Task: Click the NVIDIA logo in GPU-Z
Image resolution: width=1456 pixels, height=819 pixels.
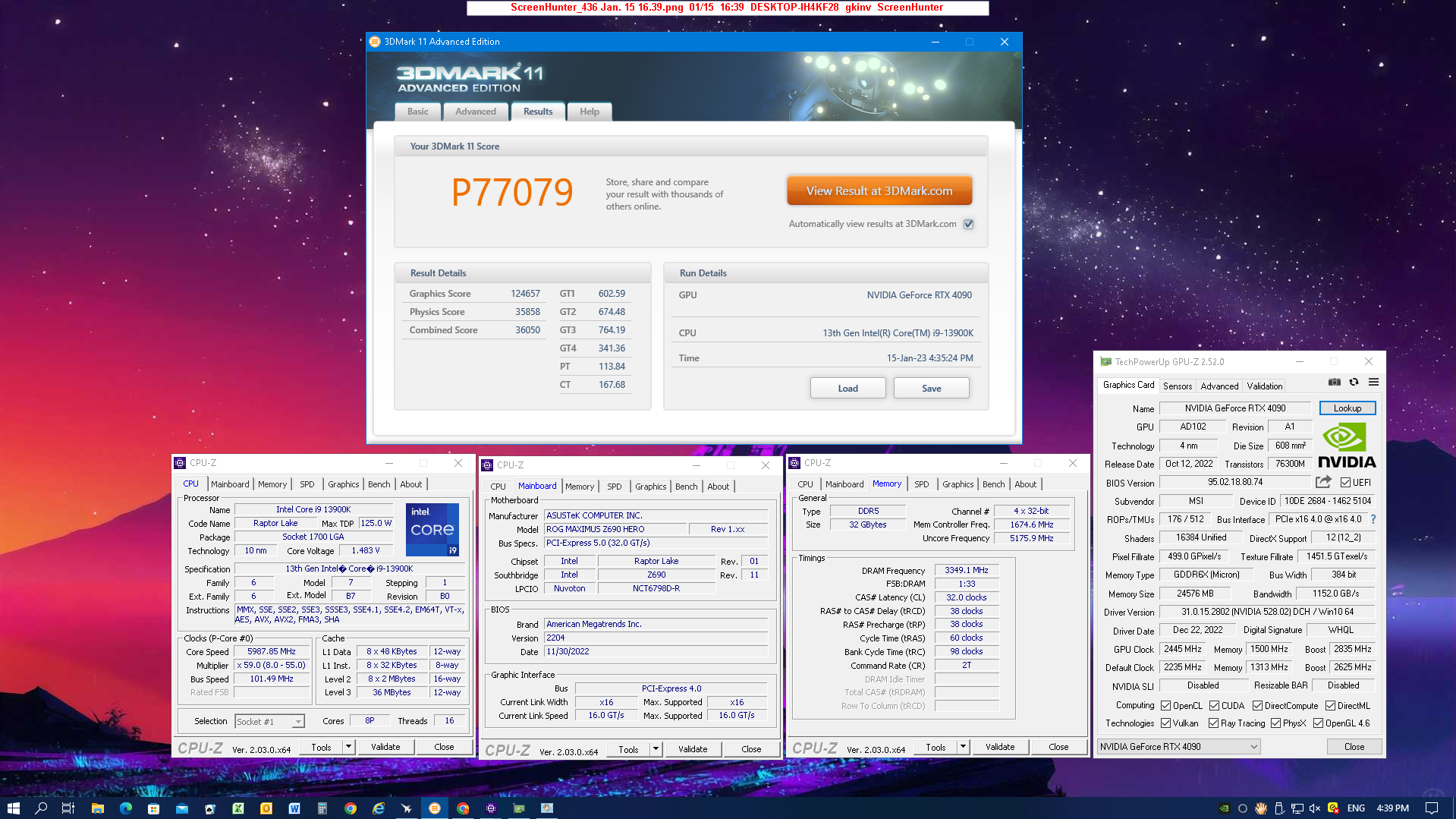Action: [x=1347, y=446]
